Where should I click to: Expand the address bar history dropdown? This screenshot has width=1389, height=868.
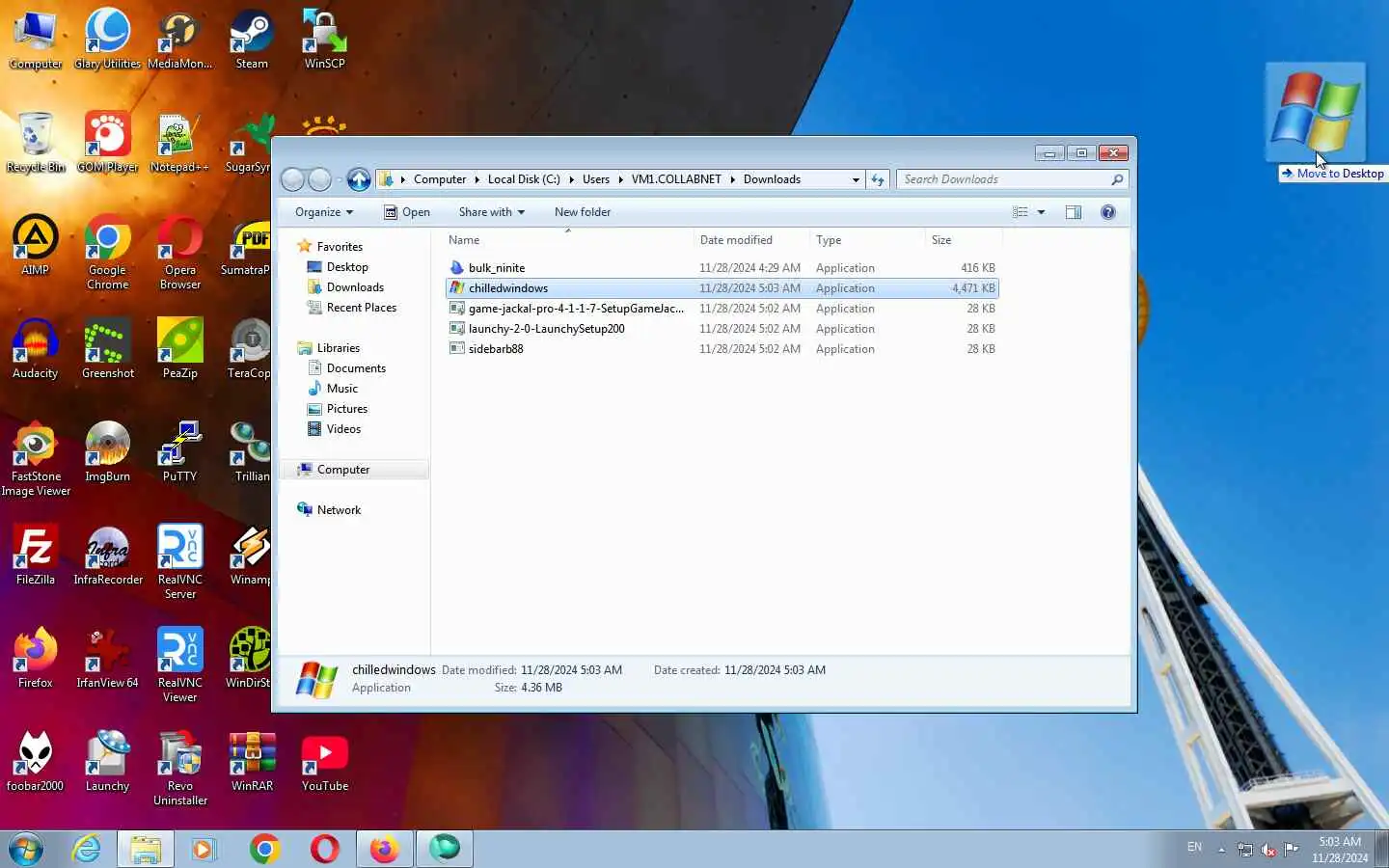856,179
